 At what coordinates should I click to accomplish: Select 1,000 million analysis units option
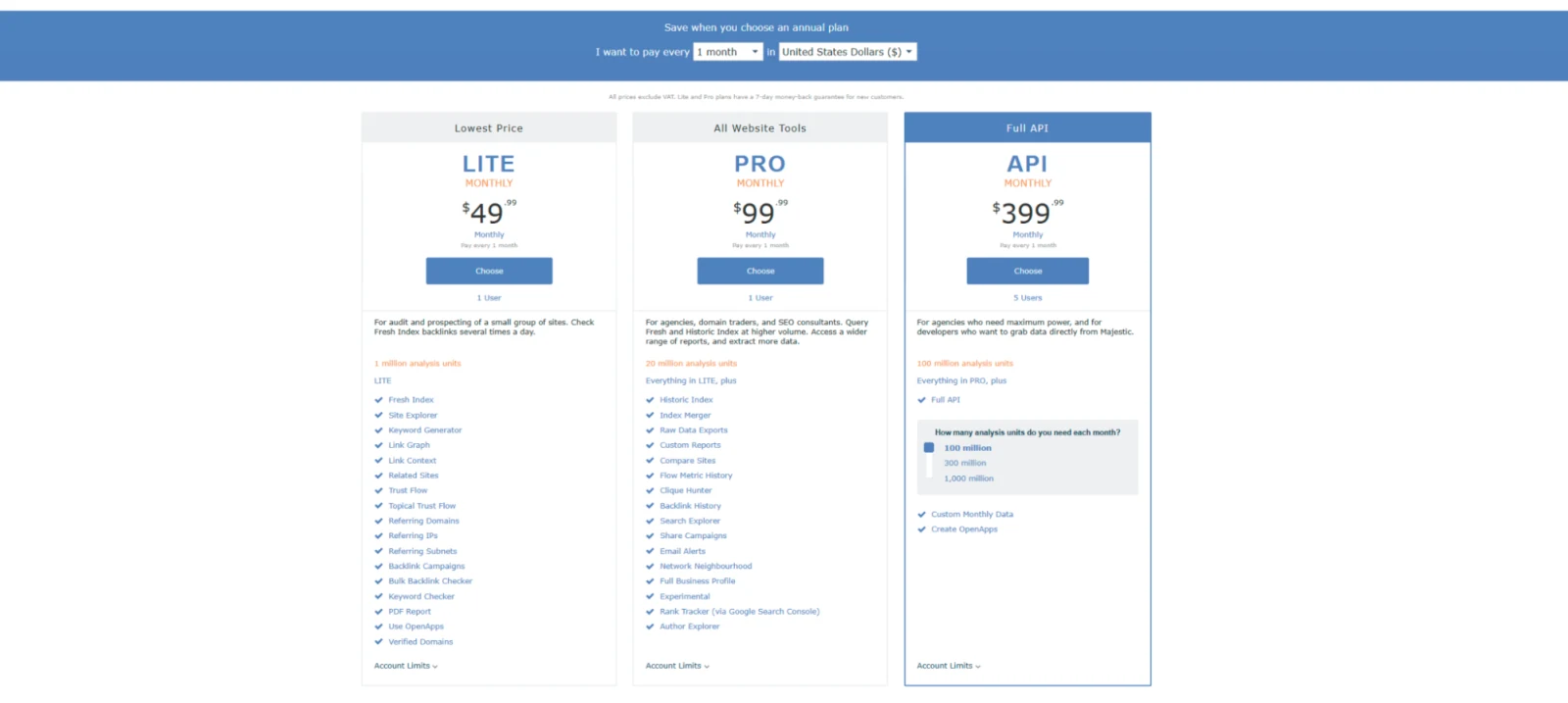968,478
